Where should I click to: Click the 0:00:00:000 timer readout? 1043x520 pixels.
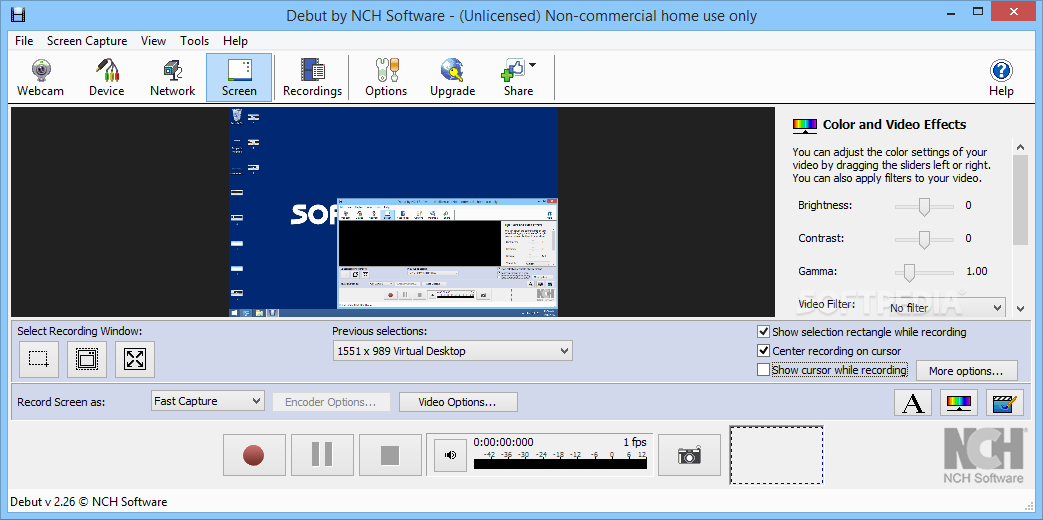[x=504, y=442]
